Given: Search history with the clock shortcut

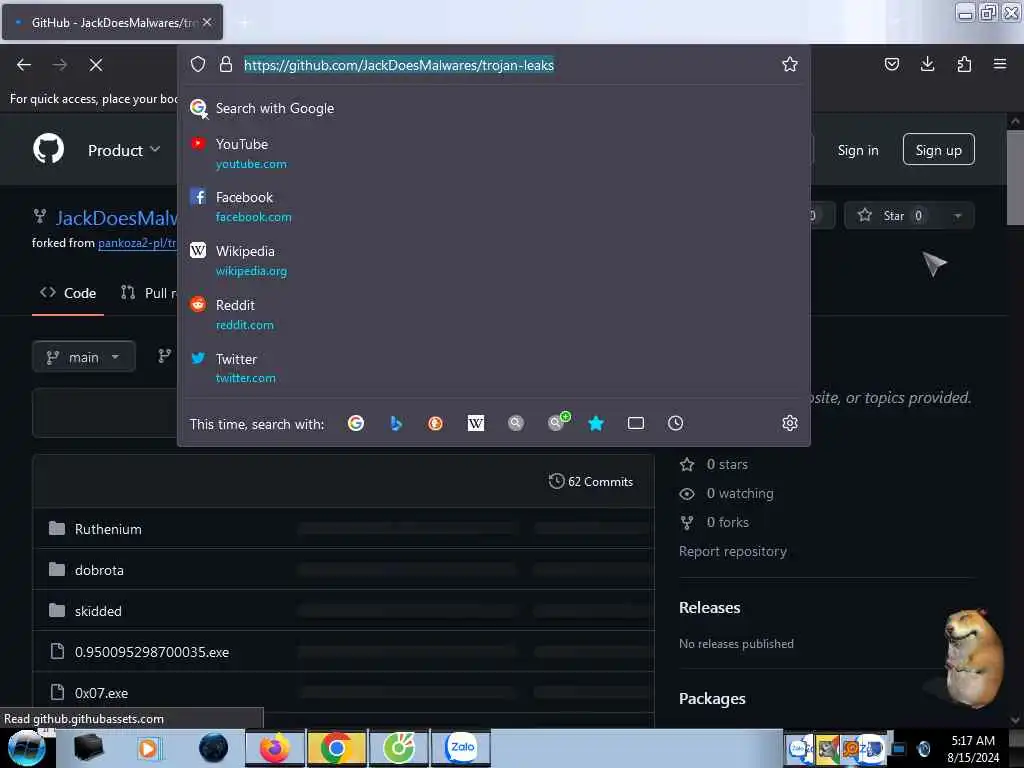Looking at the screenshot, I should tap(675, 423).
